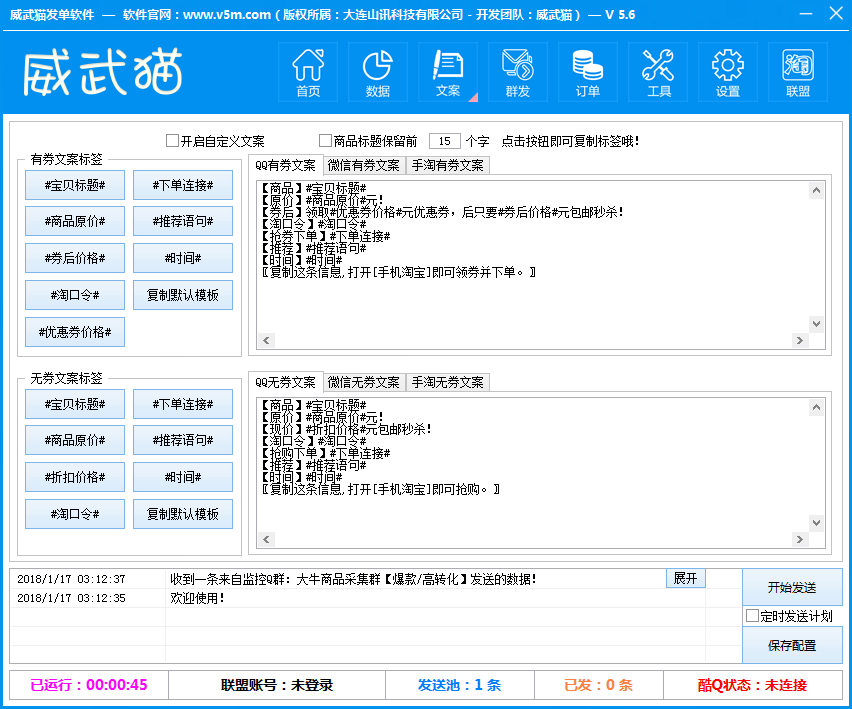852x709 pixels.
Task: Click the 群发 mass-send icon
Action: pyautogui.click(x=518, y=72)
